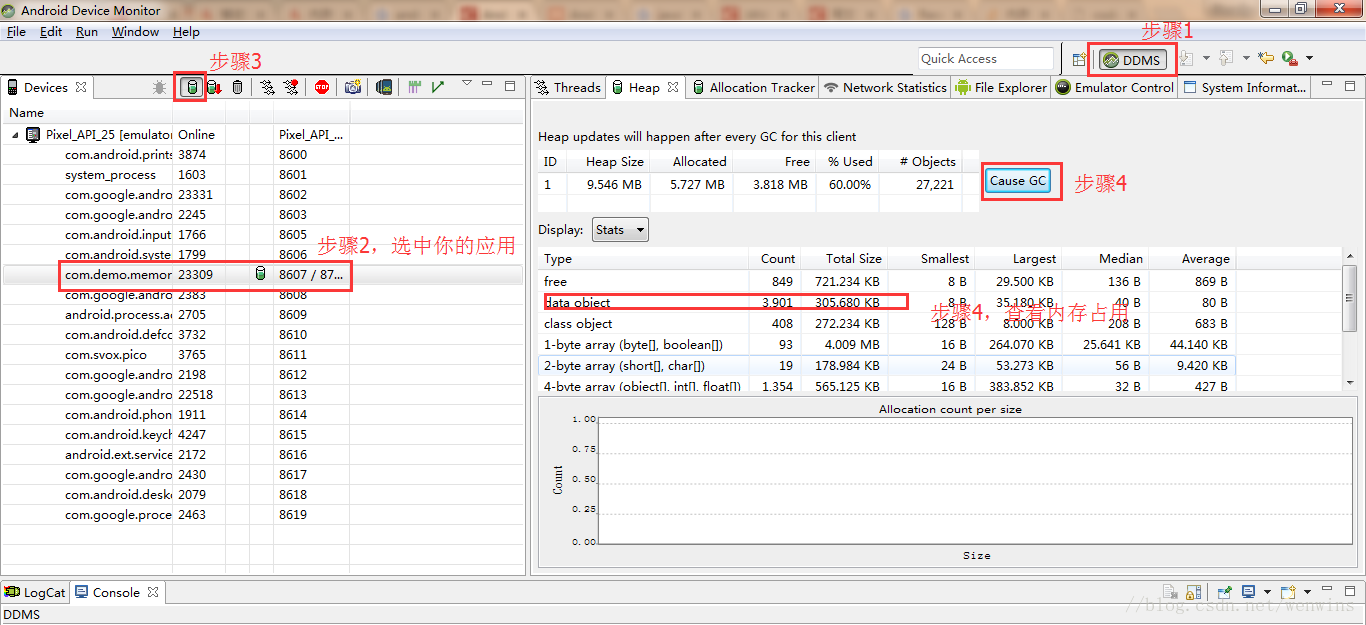Screen dimensions: 1366x625
Task: Select the android.ext.service process row
Action: [x=263, y=454]
